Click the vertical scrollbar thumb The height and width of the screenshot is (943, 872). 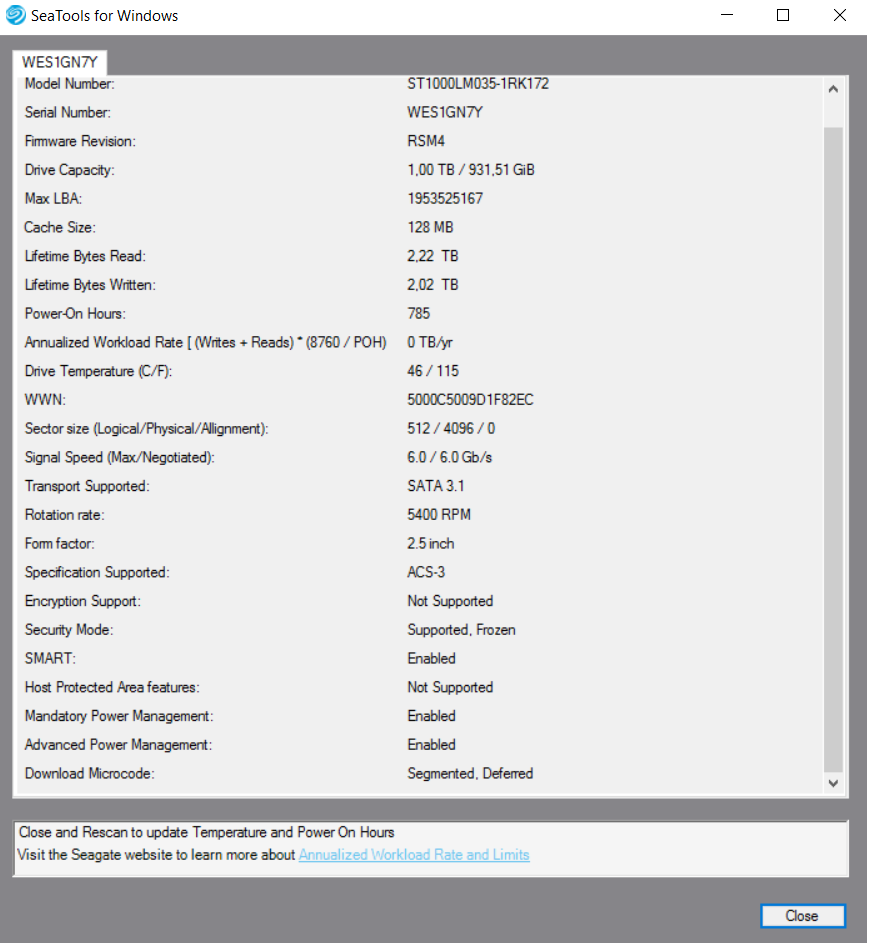(833, 449)
